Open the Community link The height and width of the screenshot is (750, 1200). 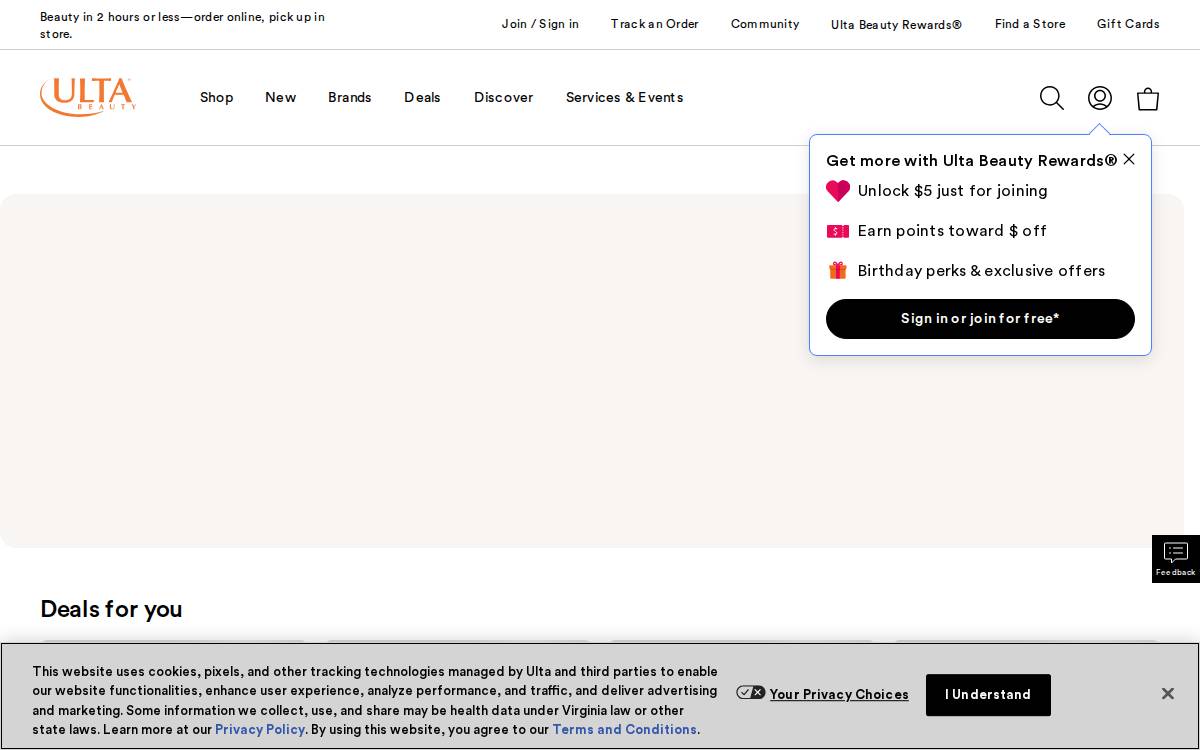point(765,24)
